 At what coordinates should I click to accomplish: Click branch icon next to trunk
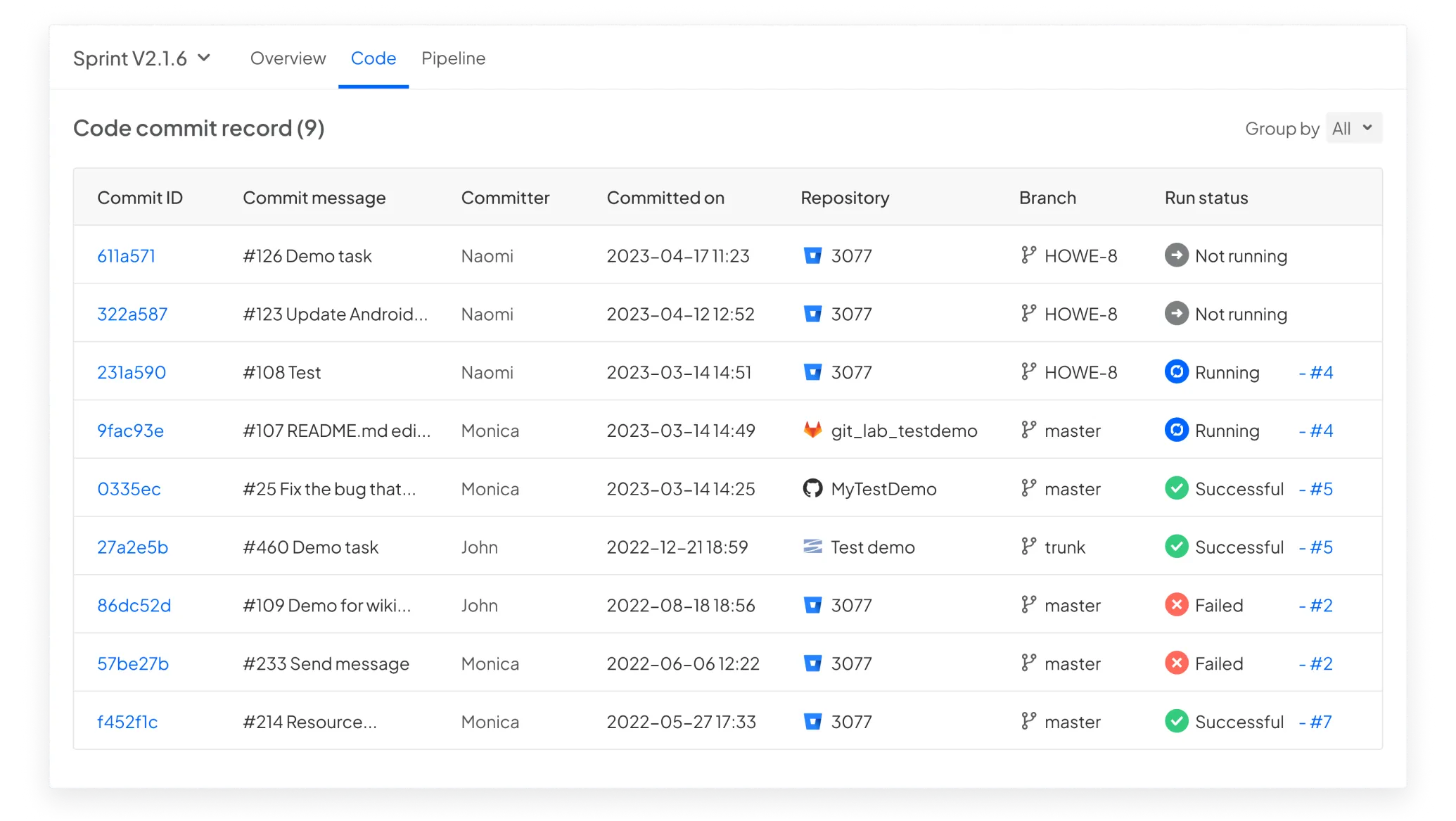pyautogui.click(x=1028, y=547)
